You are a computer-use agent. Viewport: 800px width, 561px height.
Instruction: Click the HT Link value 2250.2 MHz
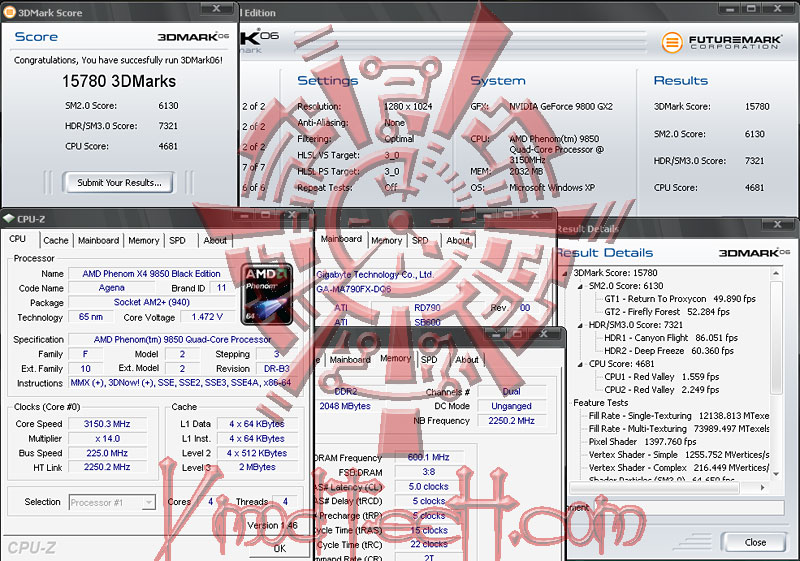(x=107, y=467)
